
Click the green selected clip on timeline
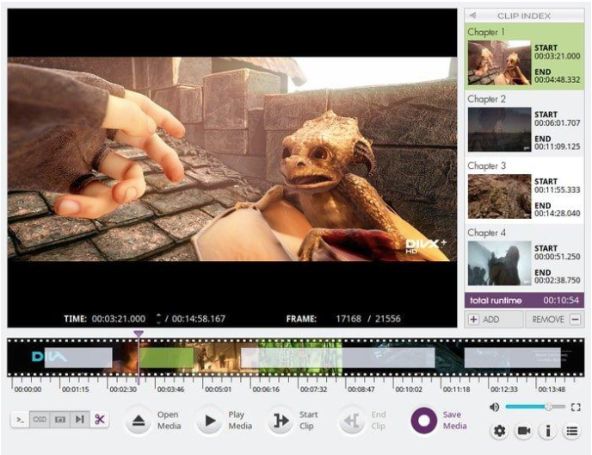[166, 358]
